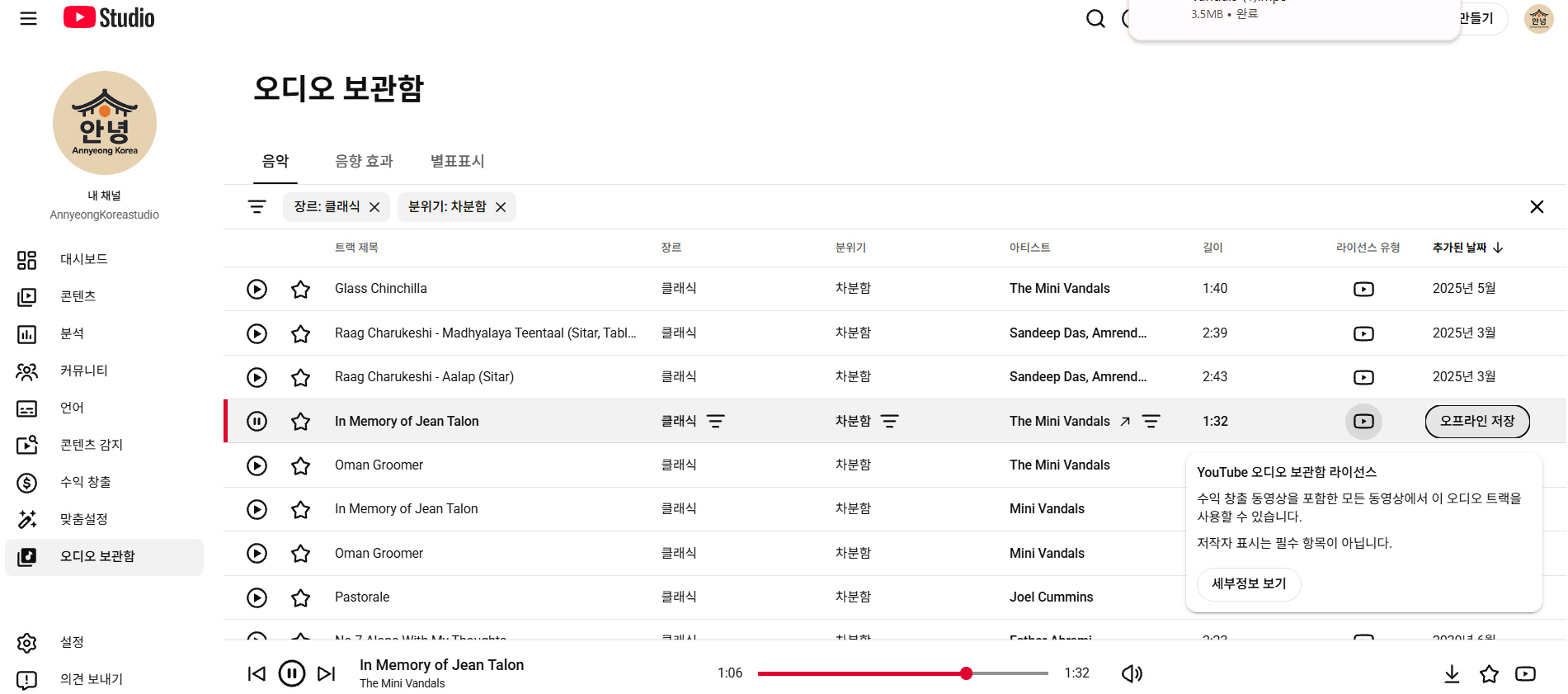Click the 오프라인 저장 button

pyautogui.click(x=1477, y=421)
